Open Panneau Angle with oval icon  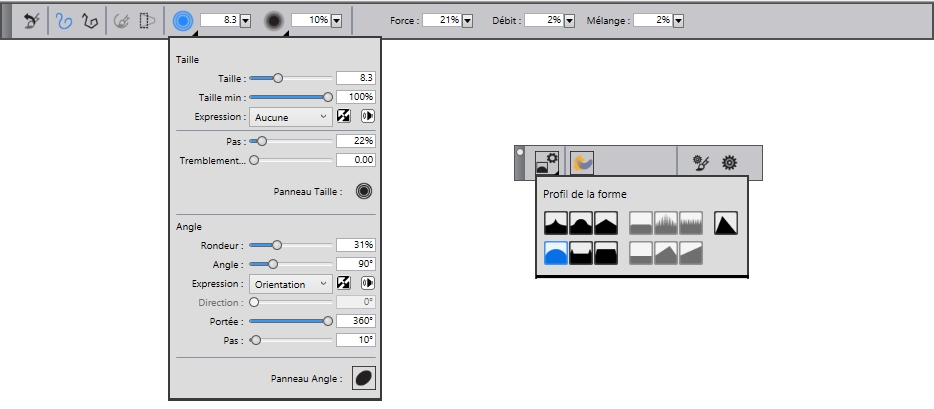coord(363,378)
